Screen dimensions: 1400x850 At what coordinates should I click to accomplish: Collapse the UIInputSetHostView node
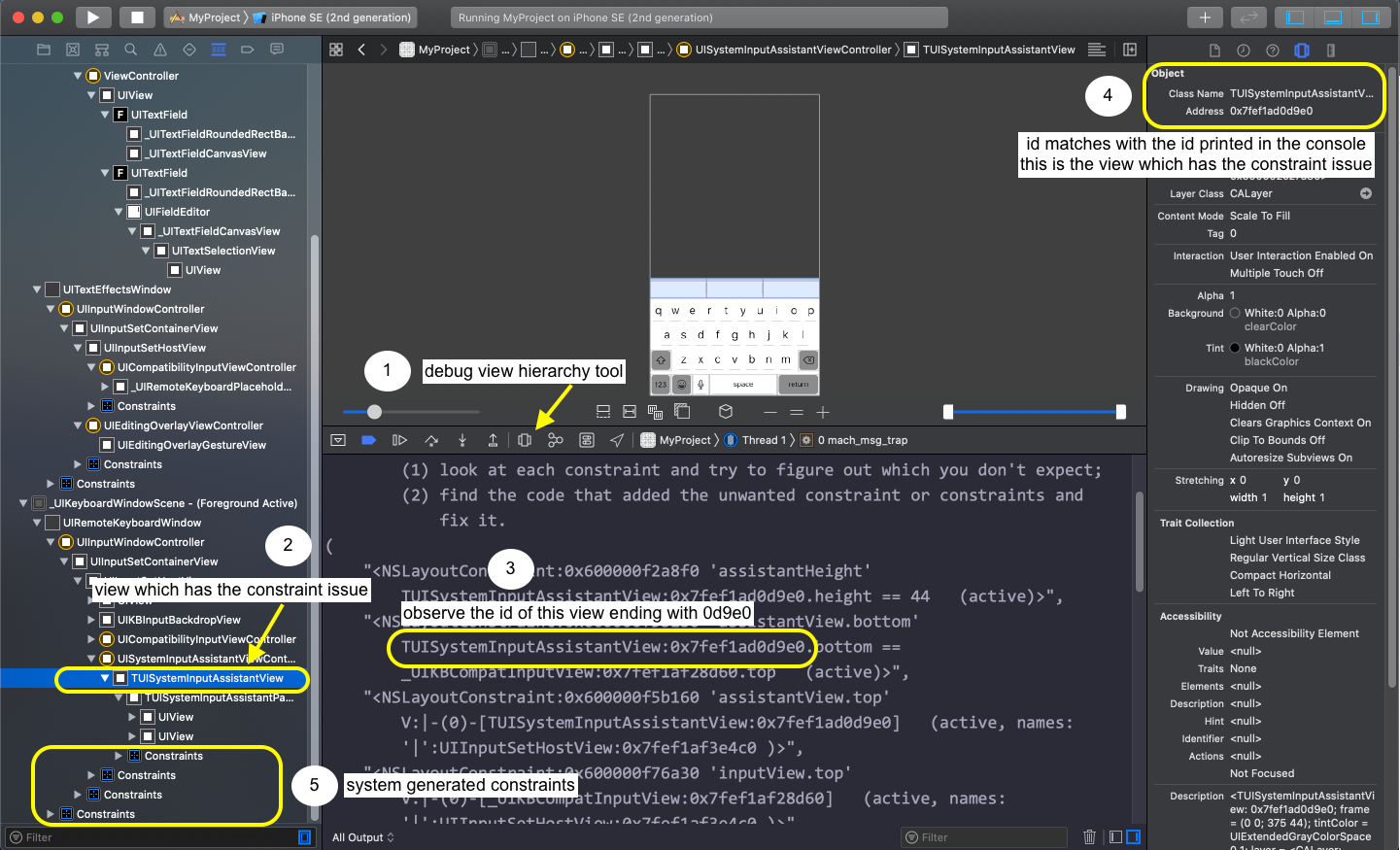click(x=78, y=347)
